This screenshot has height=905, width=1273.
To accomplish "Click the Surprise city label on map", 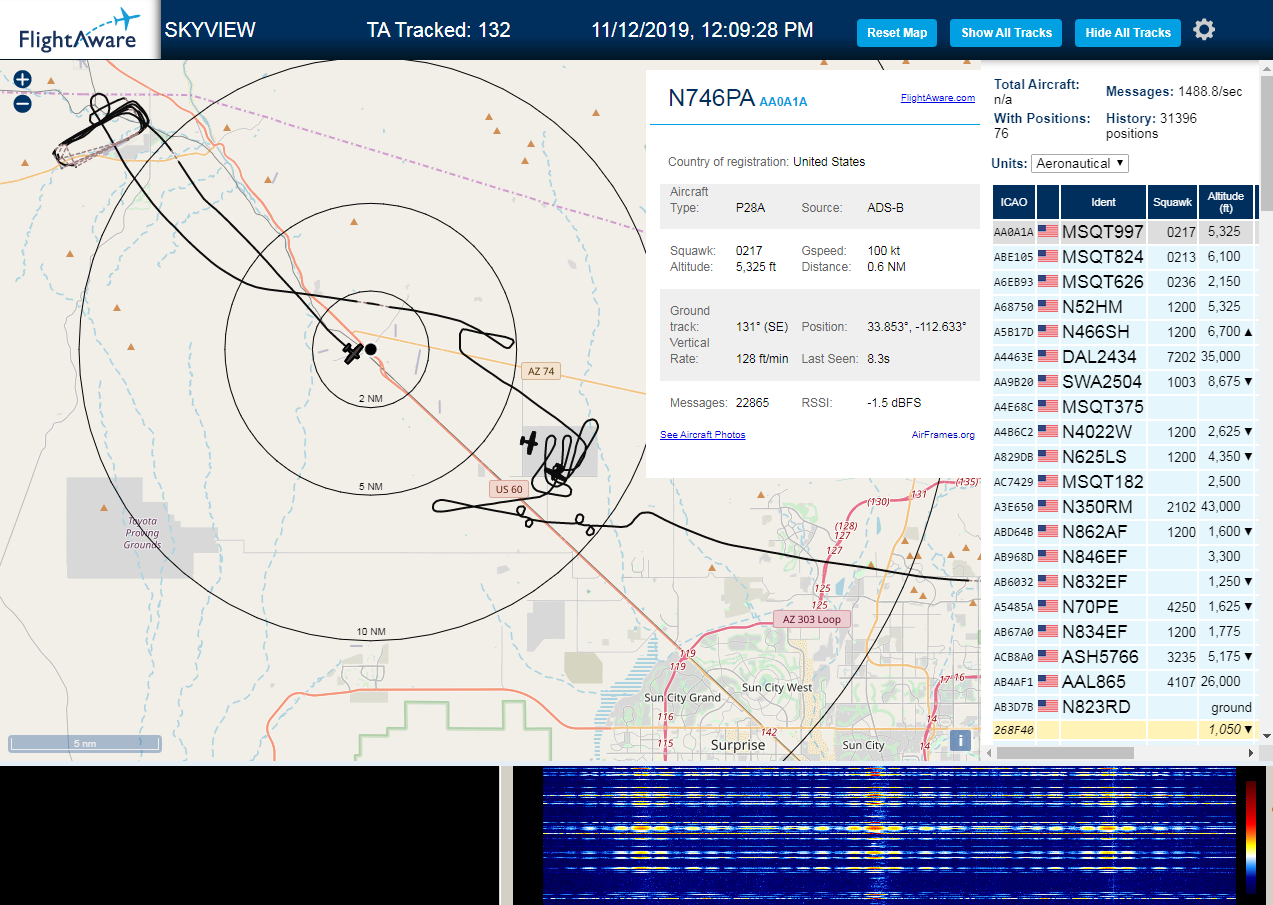I will coord(738,745).
